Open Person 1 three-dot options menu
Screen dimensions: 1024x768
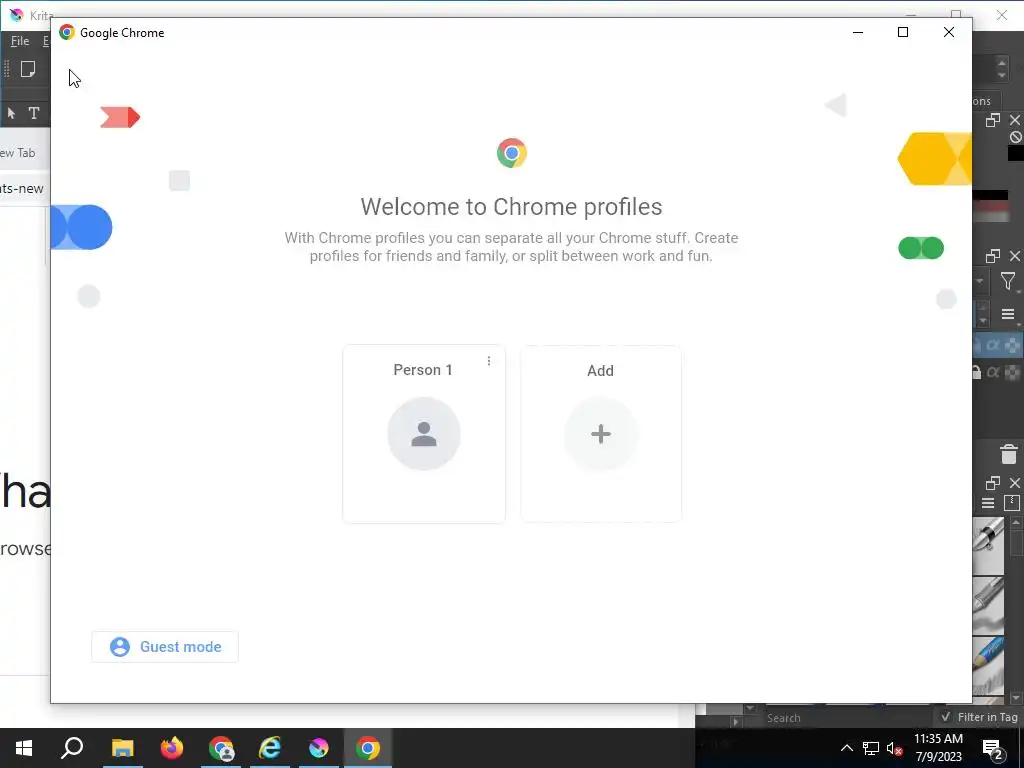tap(488, 361)
